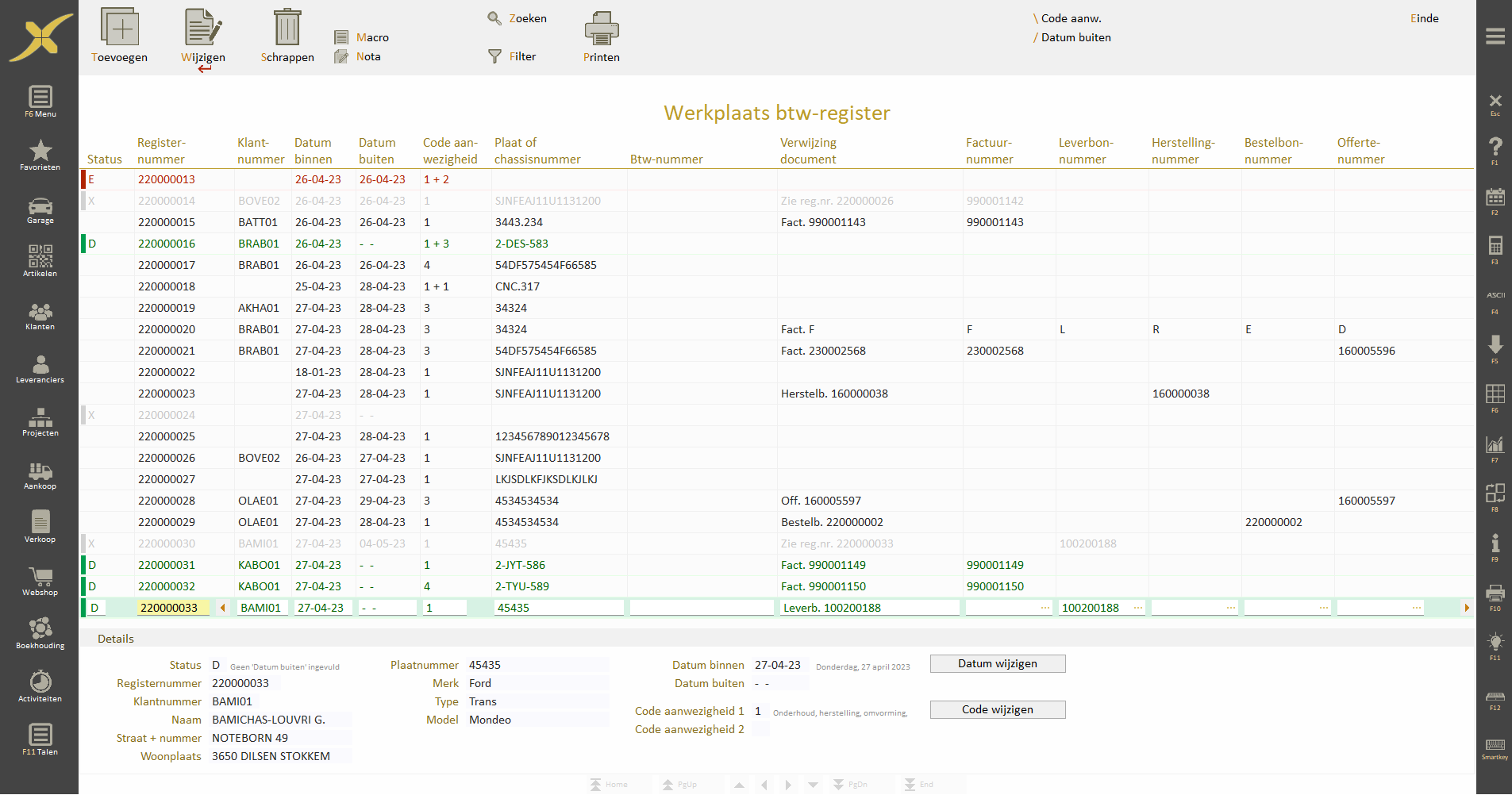1512x795 pixels.
Task: Open the F3 calculator icon
Action: pyautogui.click(x=1495, y=250)
